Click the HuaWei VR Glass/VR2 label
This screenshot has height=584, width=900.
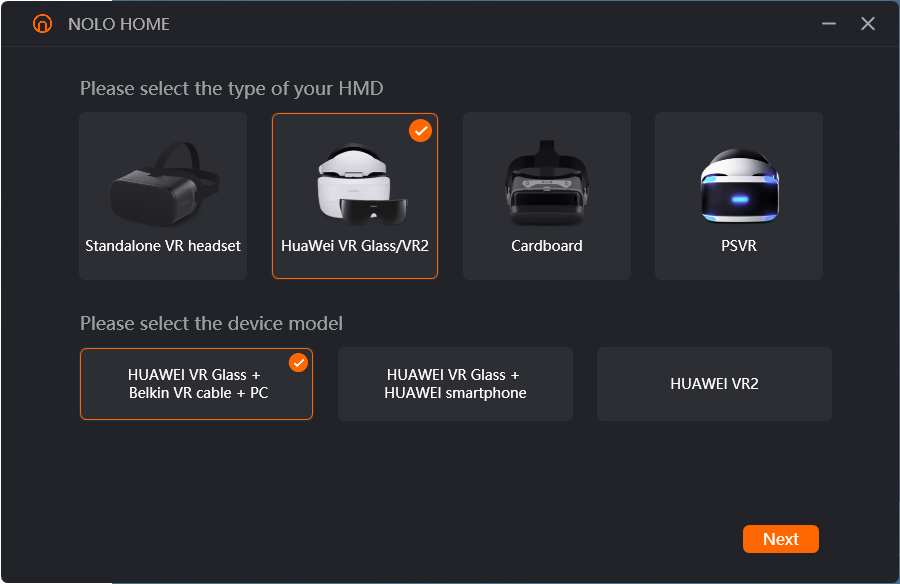(x=355, y=246)
